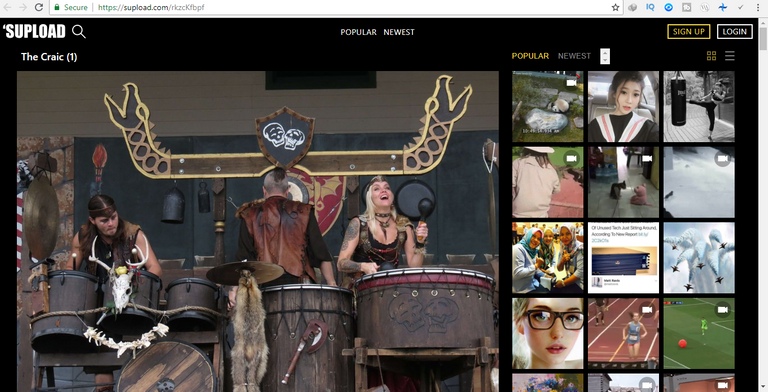Open the sort stepper next to NEWEST

click(x=605, y=56)
